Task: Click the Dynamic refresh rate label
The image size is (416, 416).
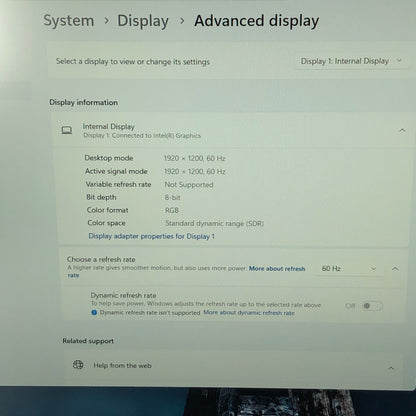Action: coord(123,295)
